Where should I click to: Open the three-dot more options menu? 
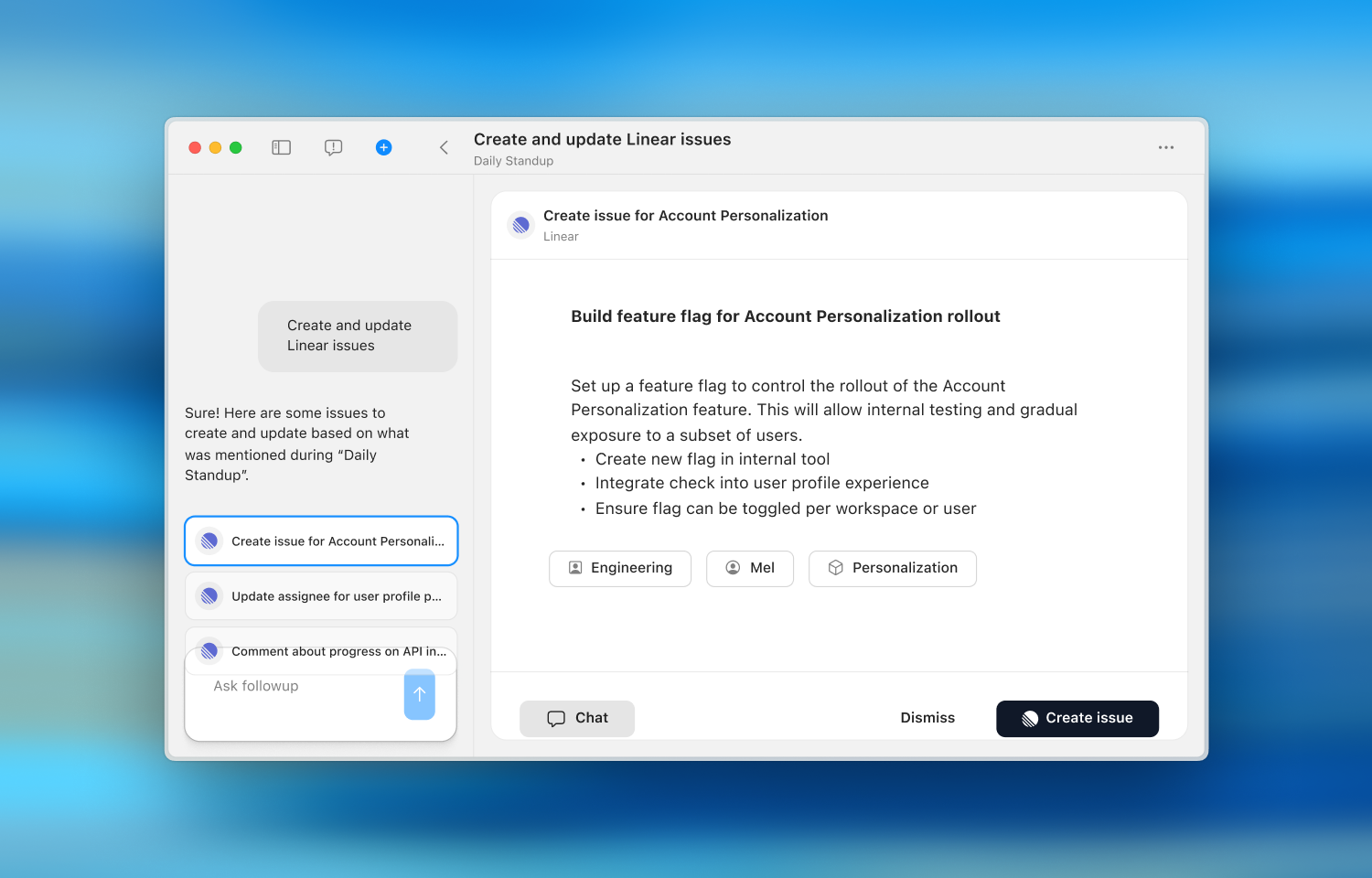pyautogui.click(x=1165, y=147)
